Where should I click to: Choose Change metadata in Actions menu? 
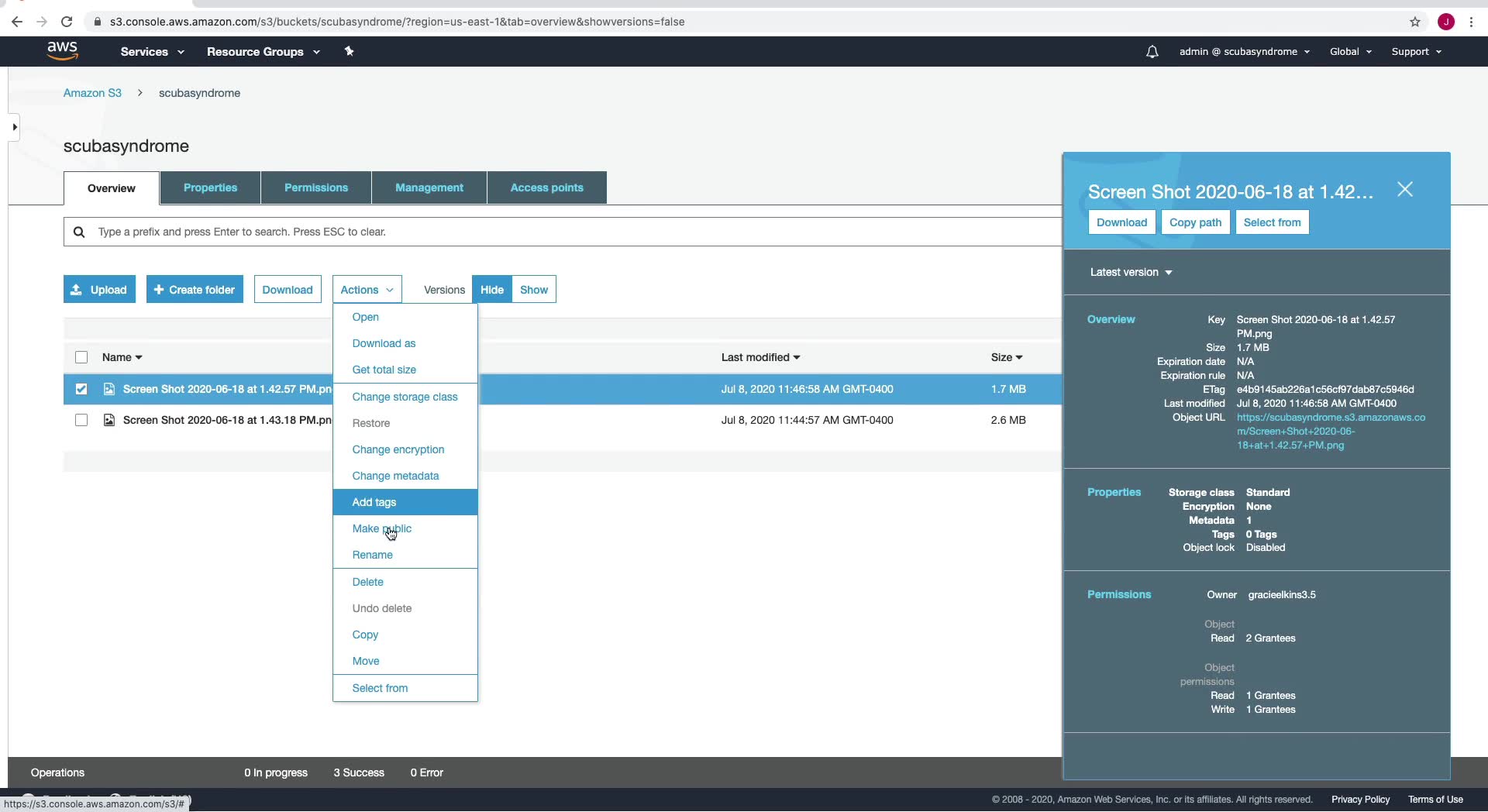405,476
